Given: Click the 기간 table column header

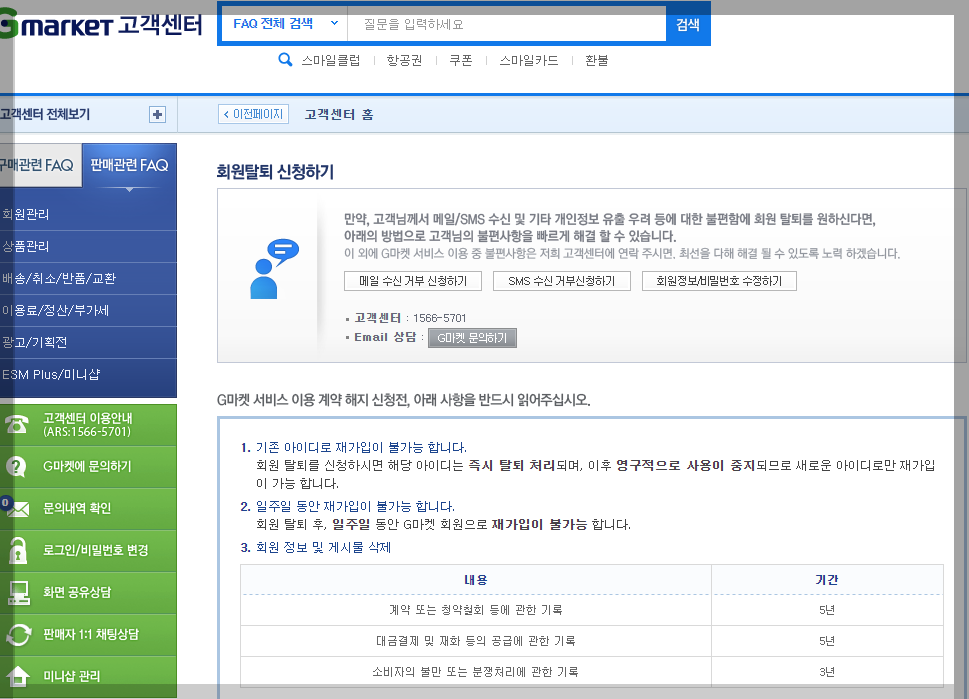Looking at the screenshot, I should coord(827,580).
